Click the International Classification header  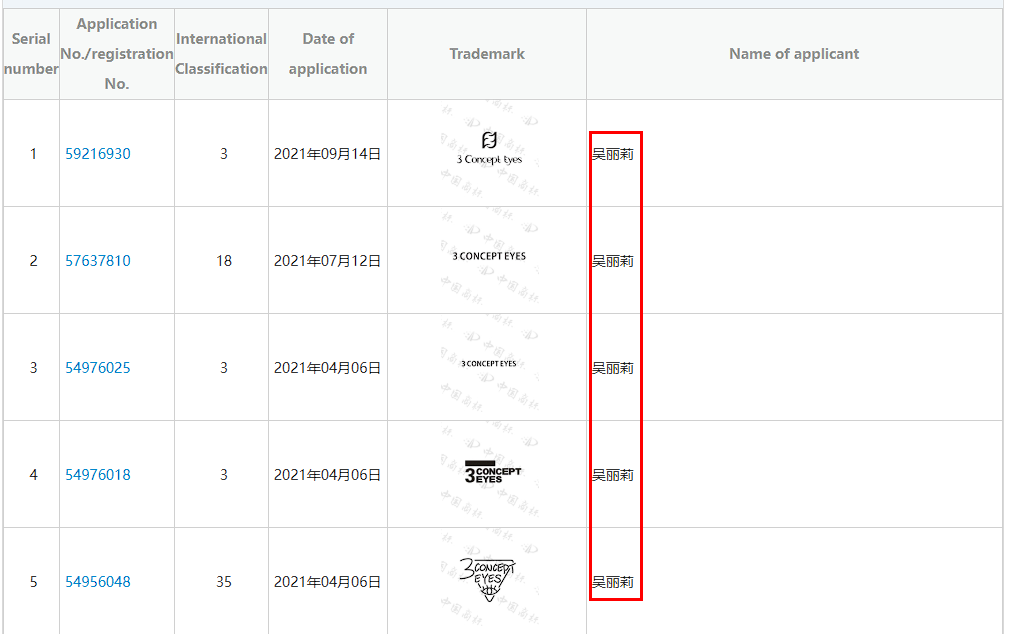pos(221,54)
